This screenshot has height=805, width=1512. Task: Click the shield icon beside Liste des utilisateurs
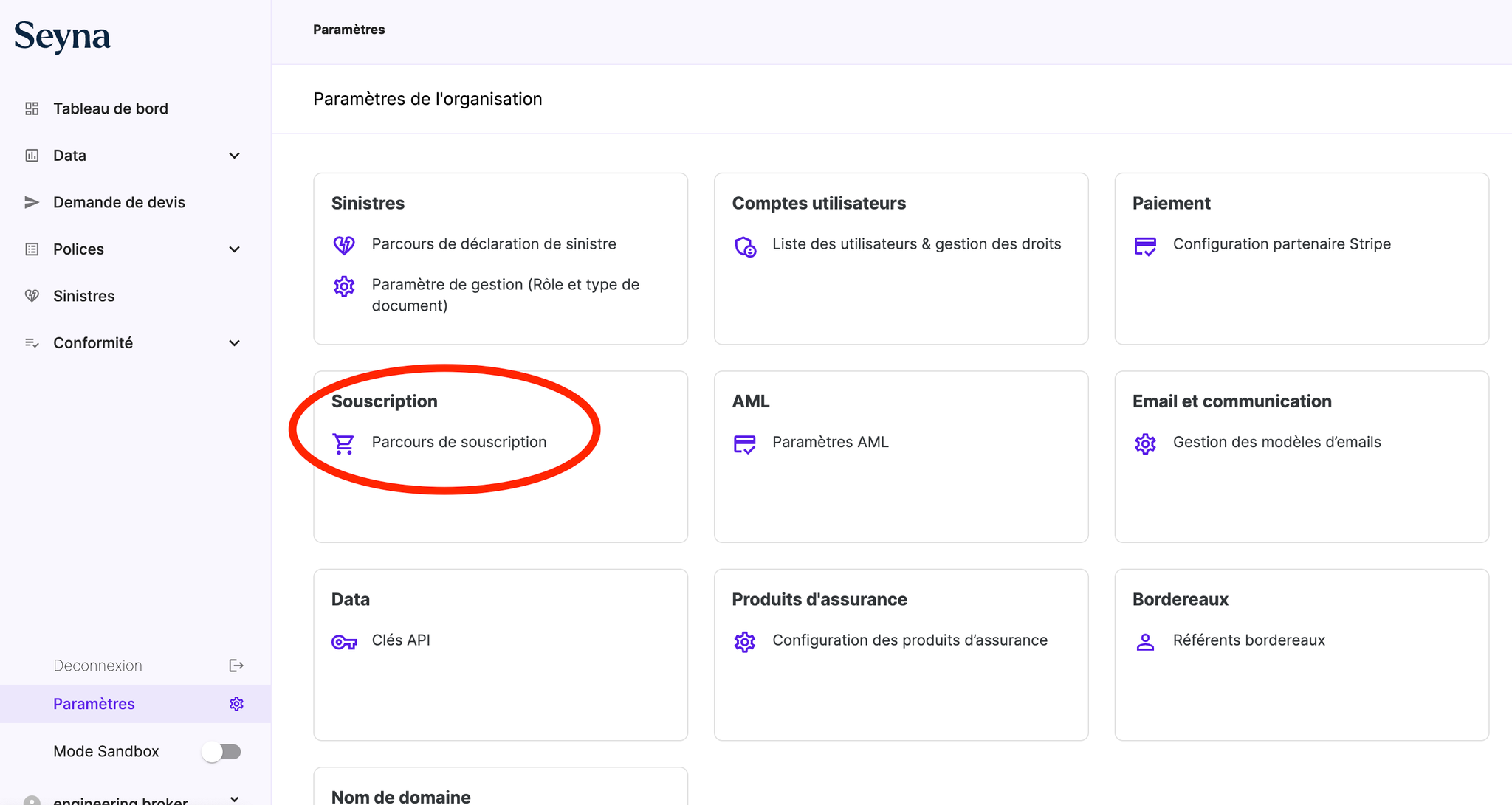[x=745, y=246]
